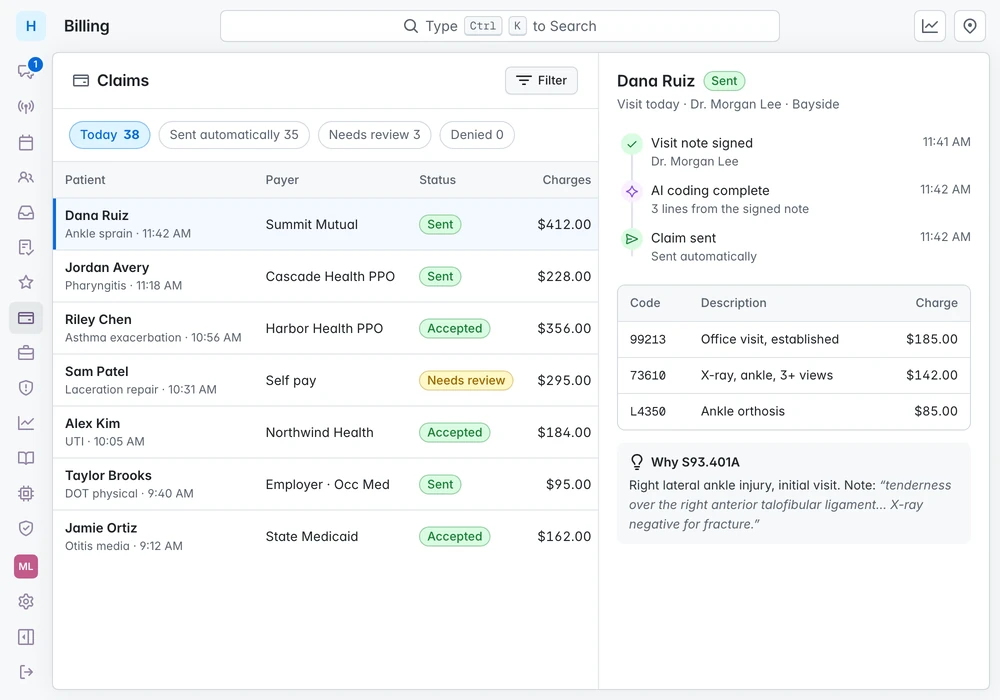The width and height of the screenshot is (1000, 700).
Task: Sort by the Charges column header
Action: pos(566,180)
